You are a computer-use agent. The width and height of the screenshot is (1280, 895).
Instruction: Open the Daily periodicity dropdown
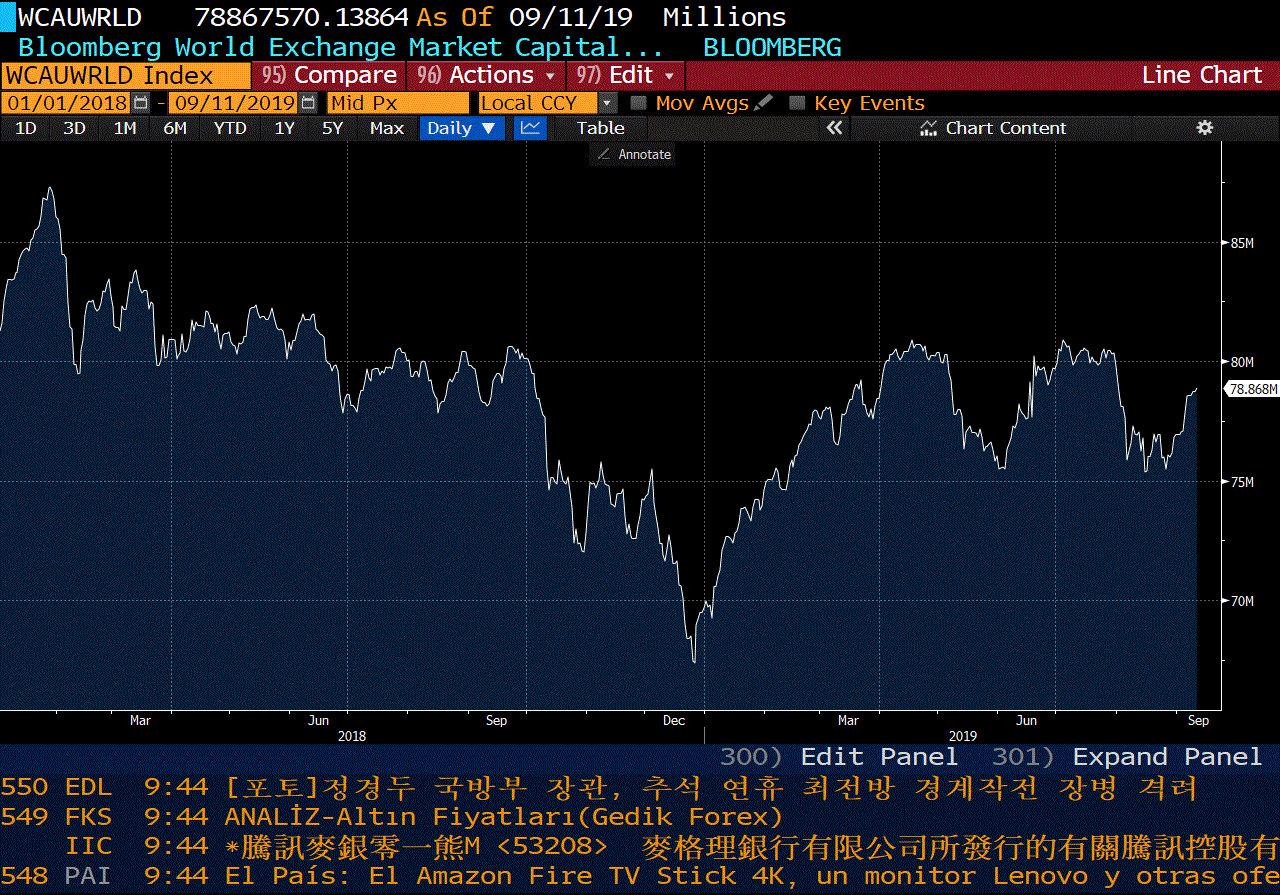tap(462, 128)
